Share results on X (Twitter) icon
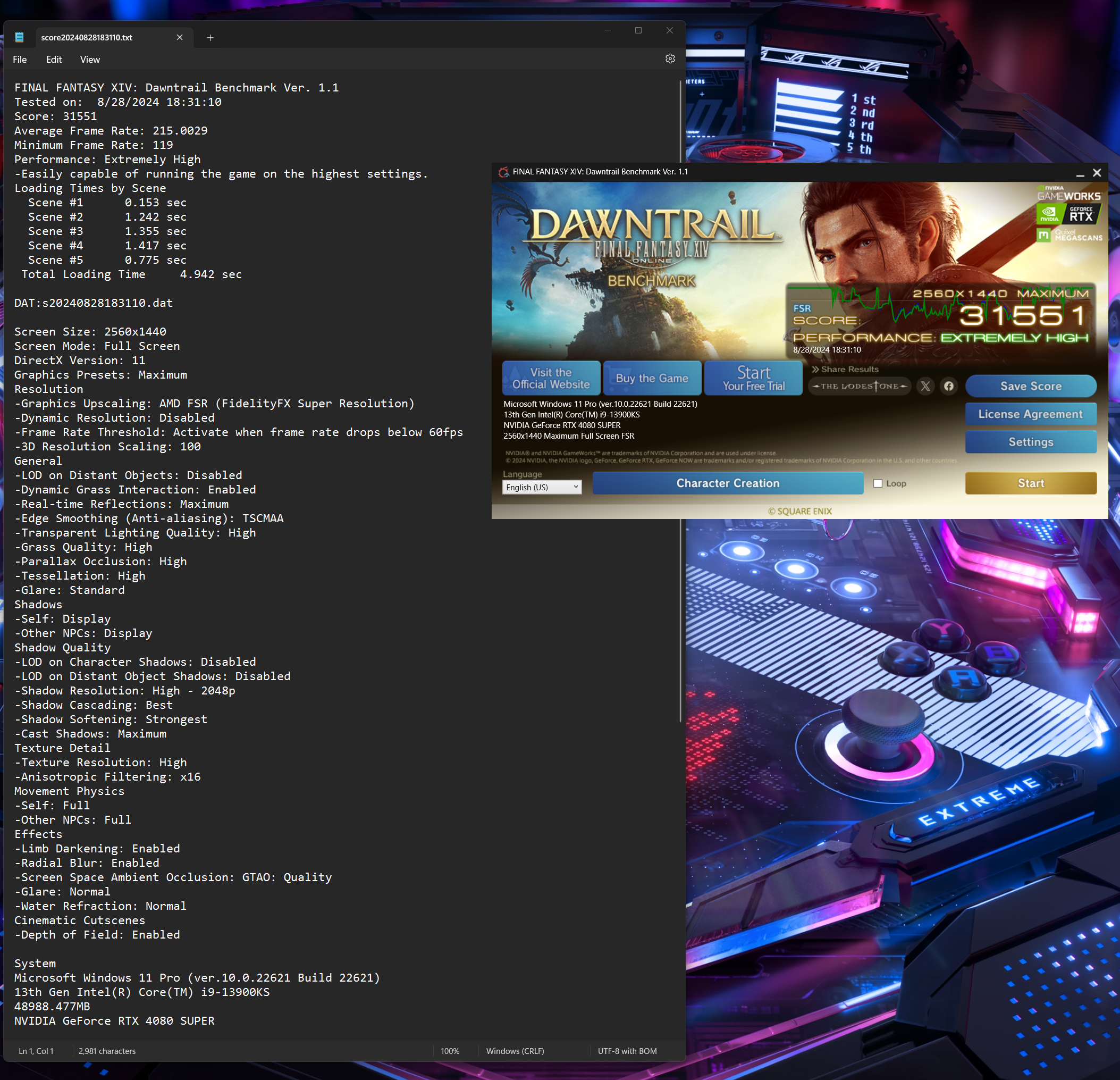Screen dimensions: 1120x1080 point(925,386)
